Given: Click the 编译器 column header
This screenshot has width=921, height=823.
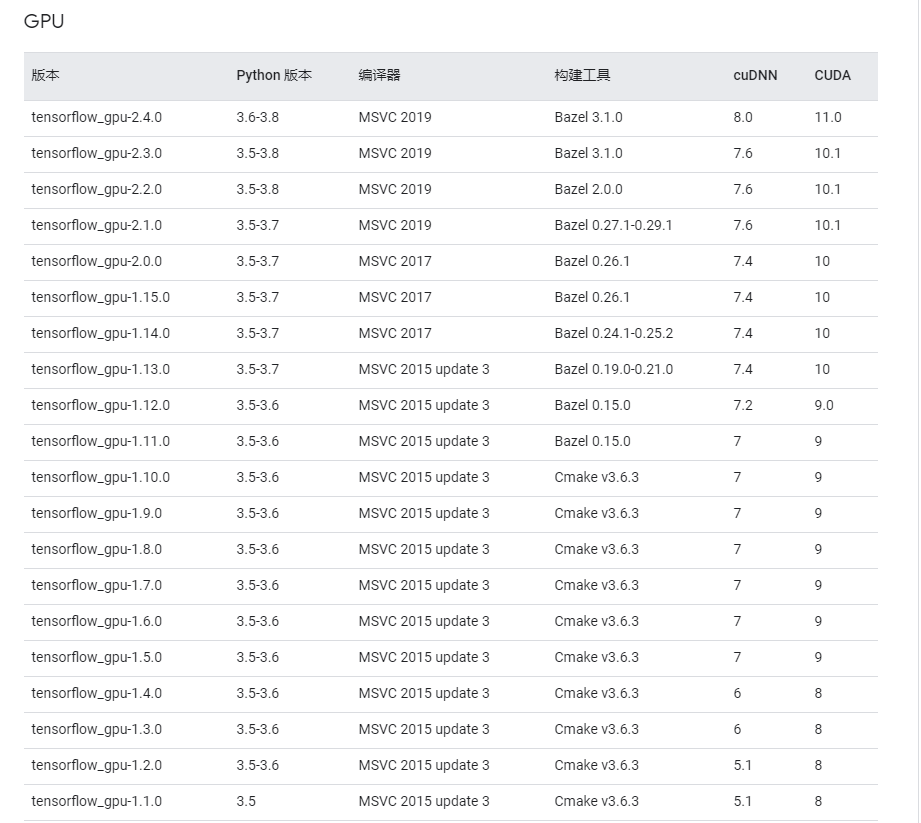Looking at the screenshot, I should click(379, 75).
